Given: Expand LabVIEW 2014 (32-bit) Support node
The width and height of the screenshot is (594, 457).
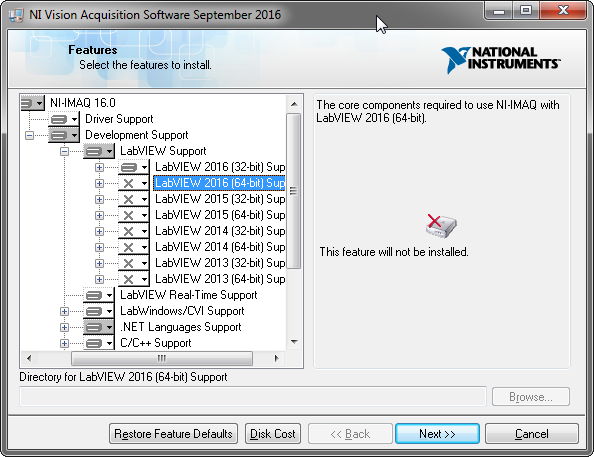Looking at the screenshot, I should tap(99, 231).
